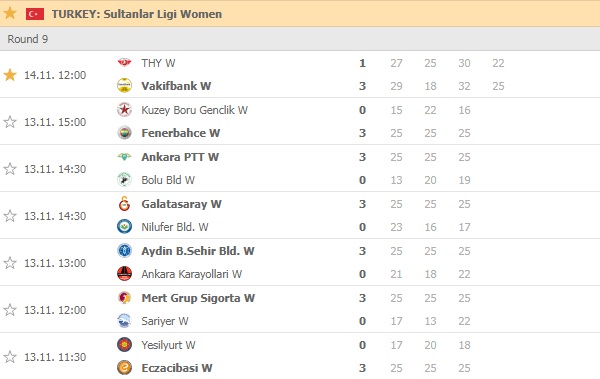The height and width of the screenshot is (379, 600).
Task: Click the Kuzey Boru Genclik W logo
Action: click(124, 110)
